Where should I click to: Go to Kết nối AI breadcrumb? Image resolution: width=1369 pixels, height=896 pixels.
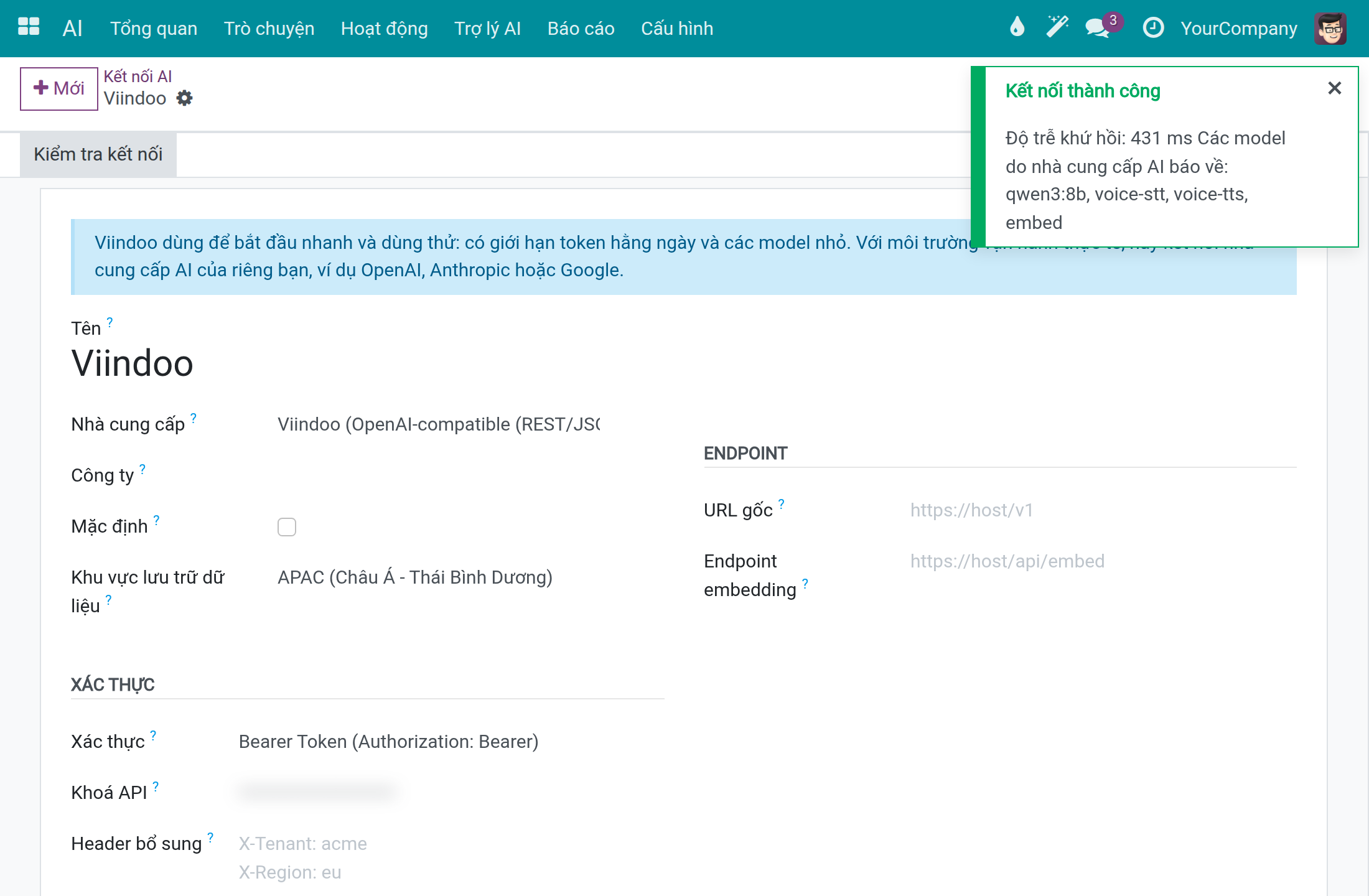point(138,76)
